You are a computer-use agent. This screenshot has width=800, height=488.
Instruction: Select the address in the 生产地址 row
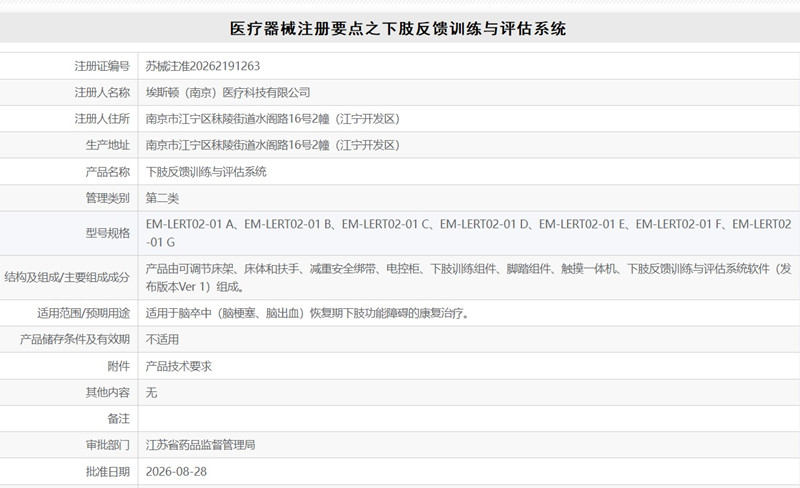click(272, 145)
